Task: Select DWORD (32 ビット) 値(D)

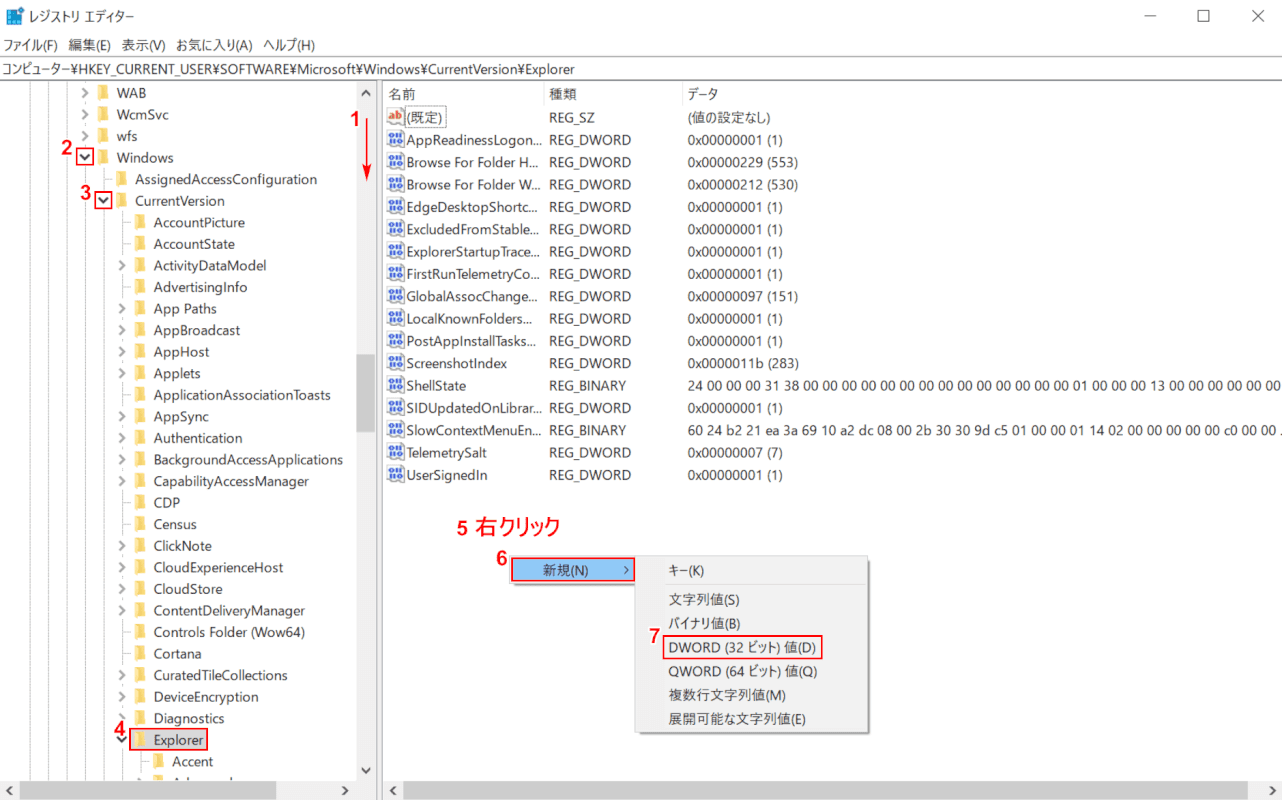Action: point(742,647)
